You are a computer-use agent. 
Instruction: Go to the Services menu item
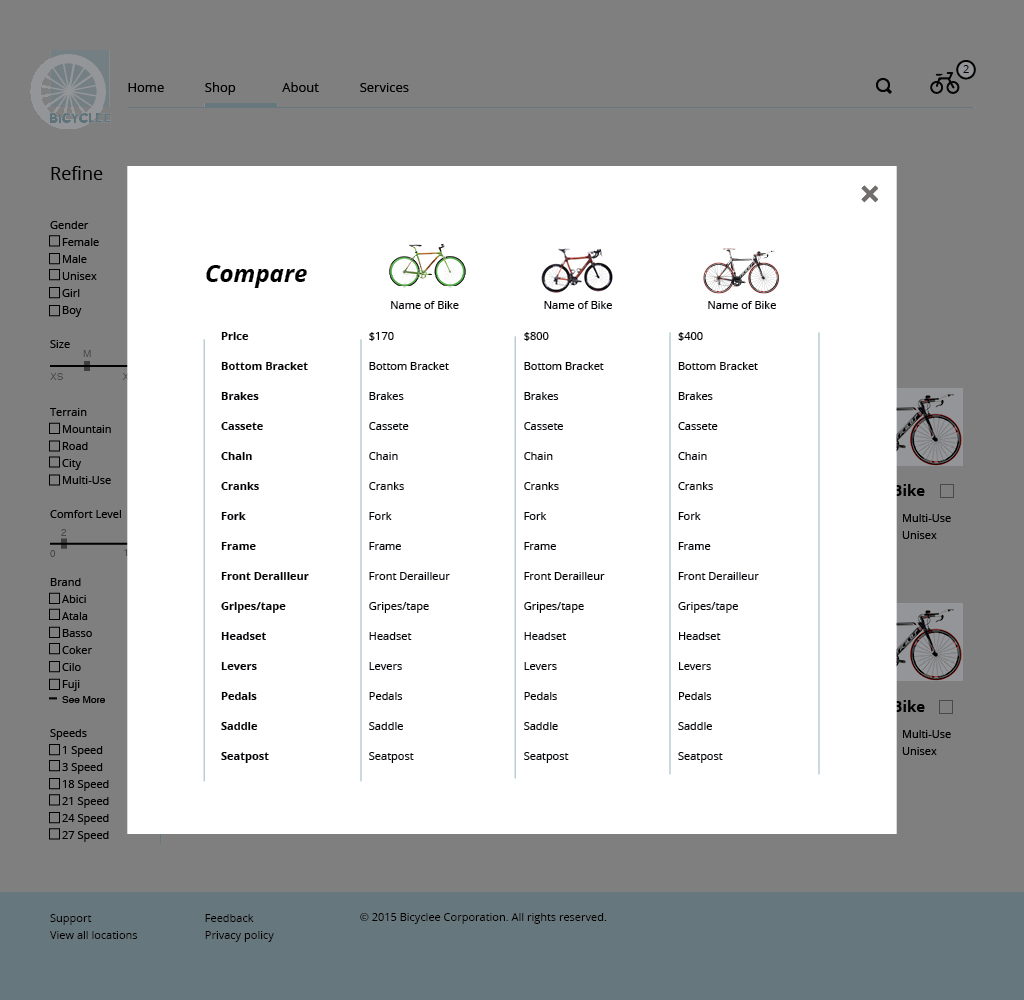point(384,87)
